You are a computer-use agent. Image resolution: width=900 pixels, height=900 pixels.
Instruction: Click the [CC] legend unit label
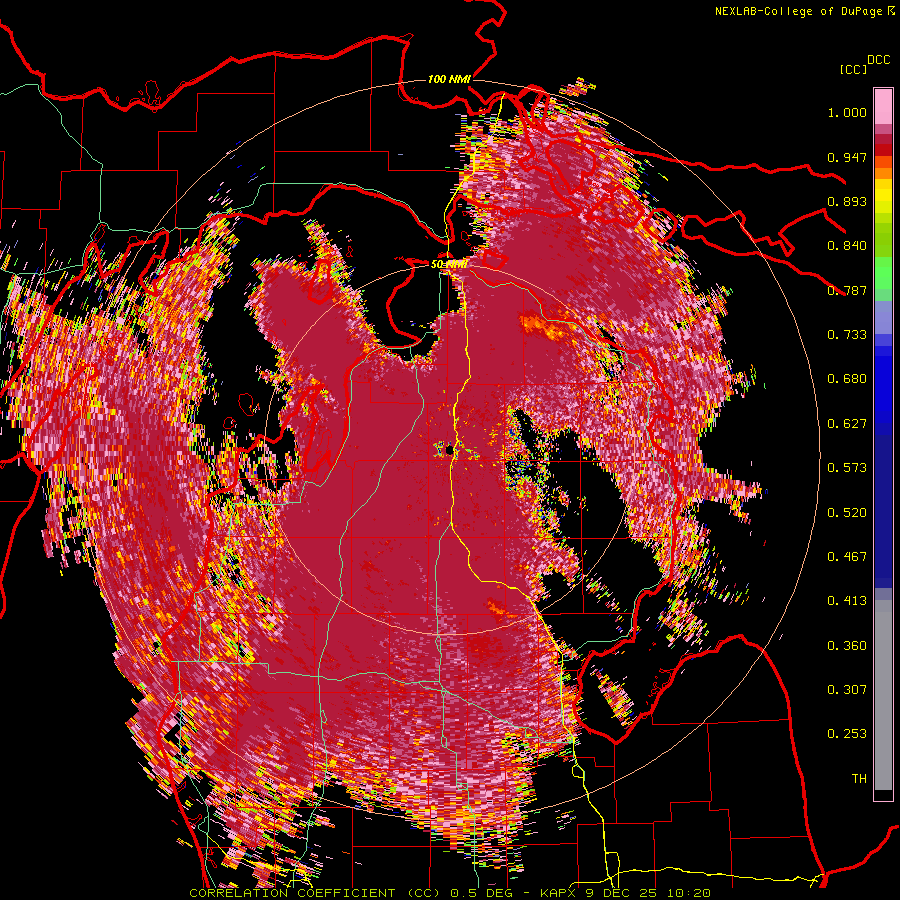(x=853, y=69)
